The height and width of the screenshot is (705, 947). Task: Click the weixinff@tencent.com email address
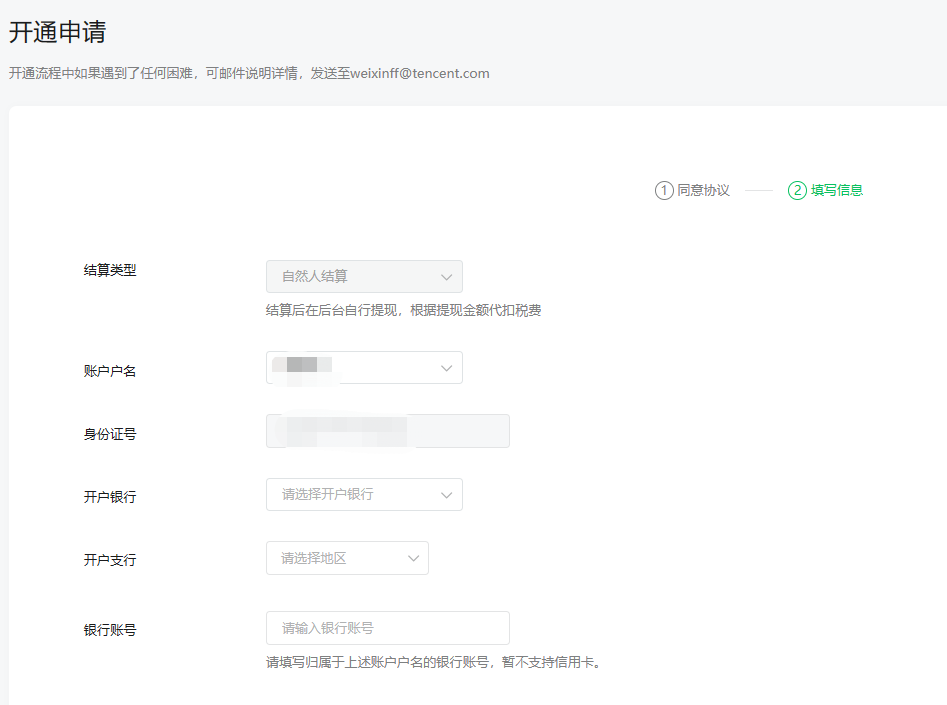[x=420, y=73]
